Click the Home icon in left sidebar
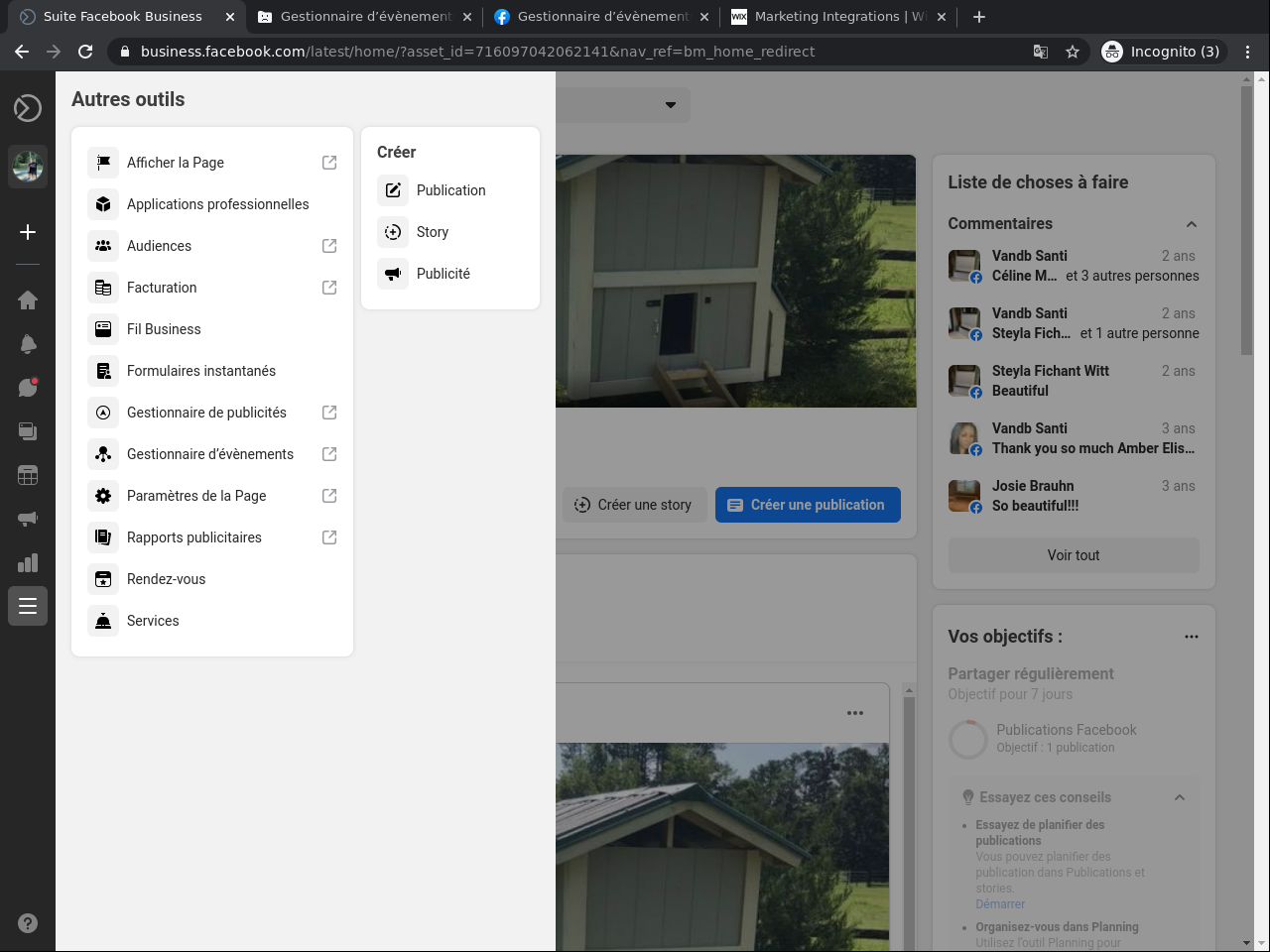Viewport: 1270px width, 952px height. click(28, 300)
